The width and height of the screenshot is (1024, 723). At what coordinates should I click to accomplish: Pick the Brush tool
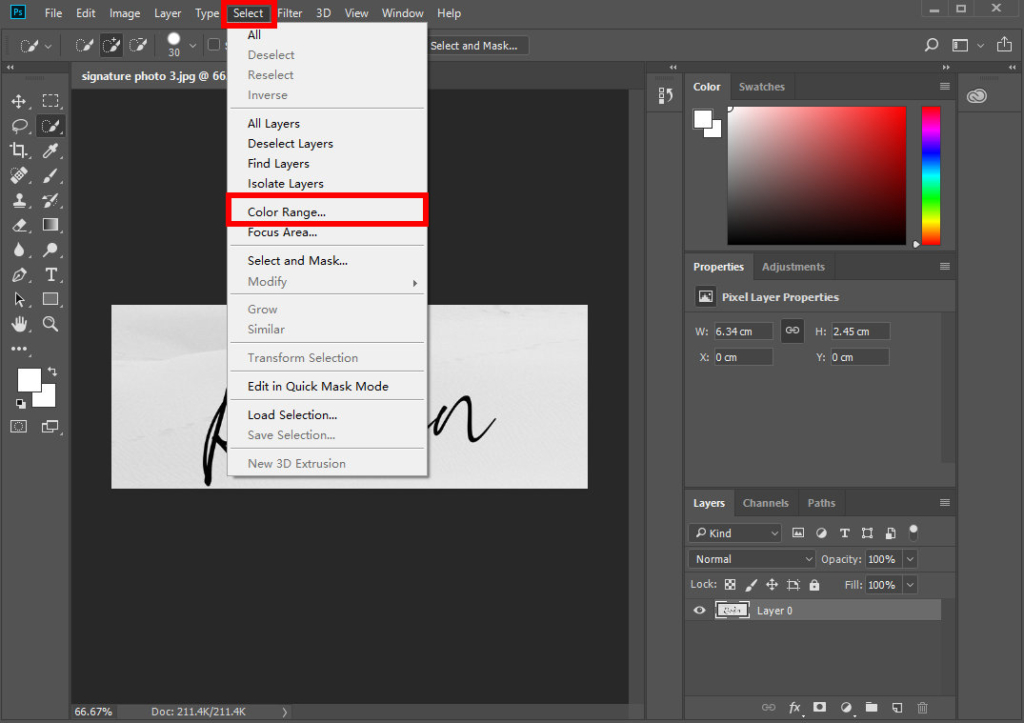click(50, 175)
